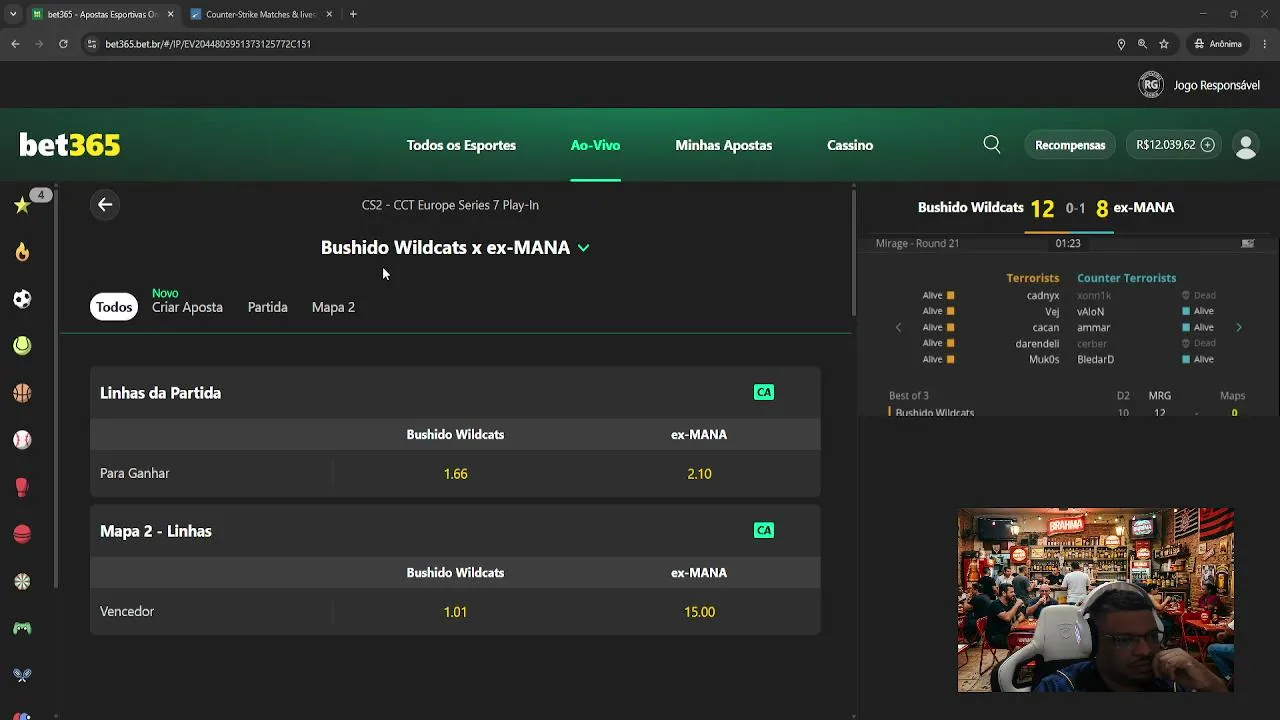Switch to the Criar Aposta tab
Image resolution: width=1280 pixels, height=720 pixels.
[x=187, y=307]
